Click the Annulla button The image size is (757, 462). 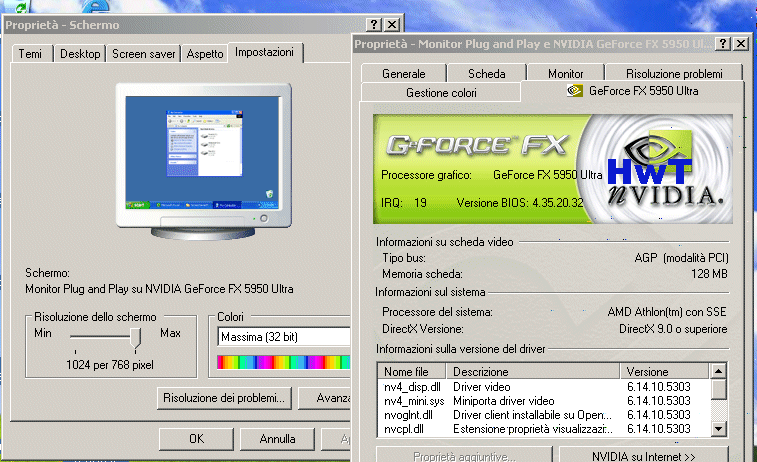click(x=277, y=438)
